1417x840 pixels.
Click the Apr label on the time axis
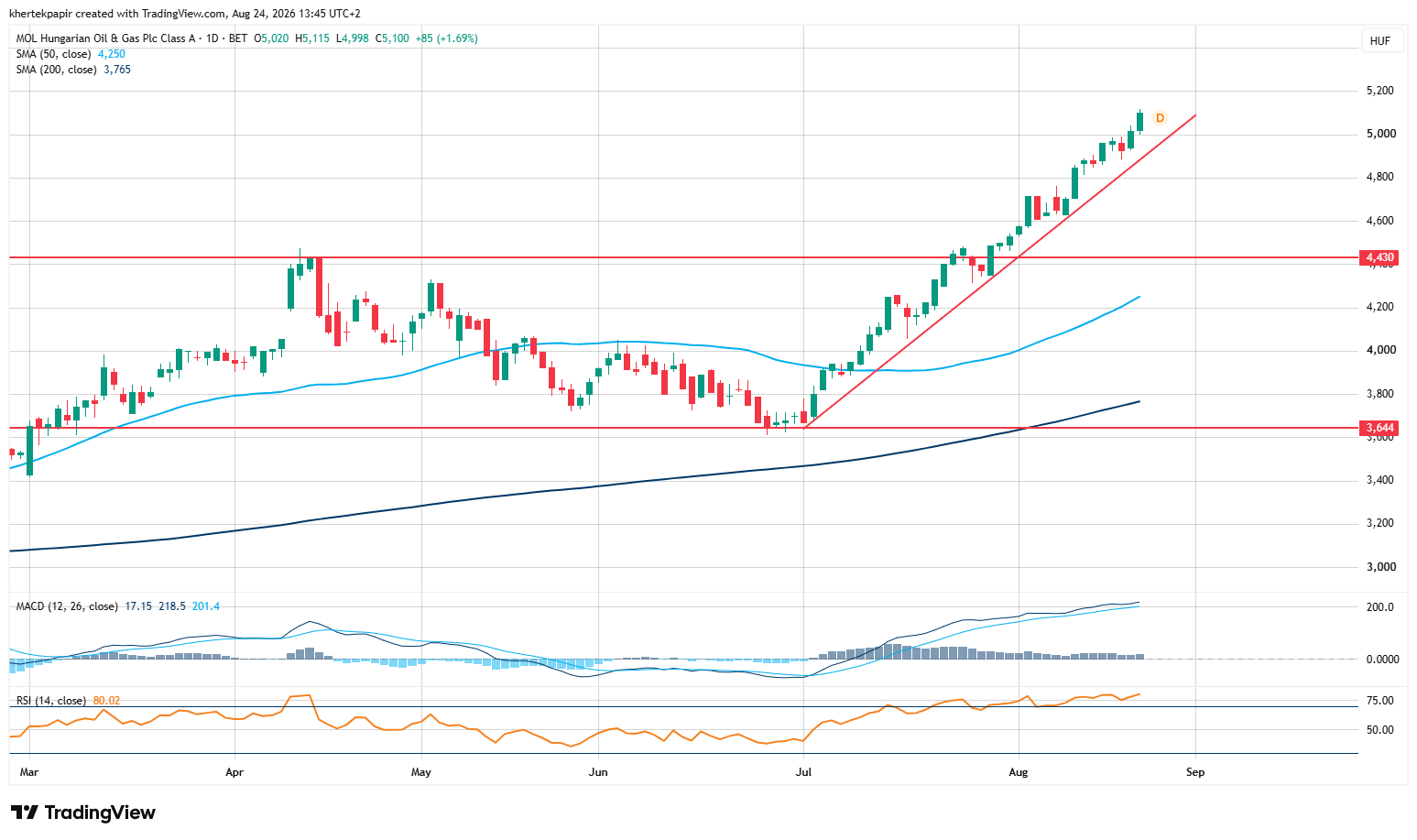coord(234,772)
